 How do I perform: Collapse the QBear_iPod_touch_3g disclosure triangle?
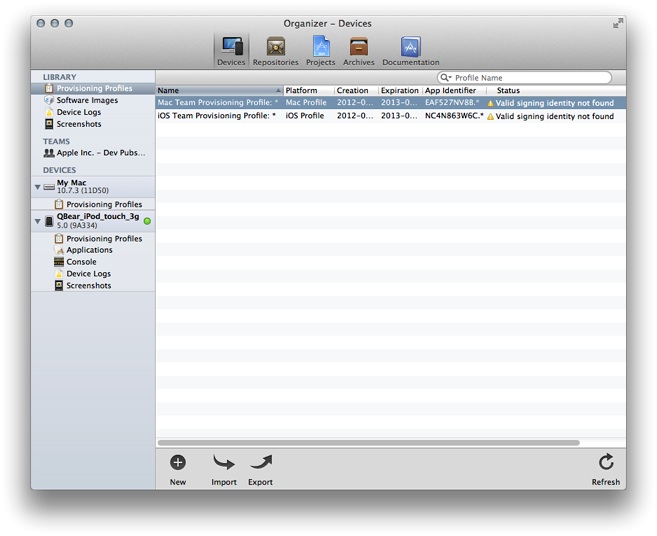(x=37, y=221)
